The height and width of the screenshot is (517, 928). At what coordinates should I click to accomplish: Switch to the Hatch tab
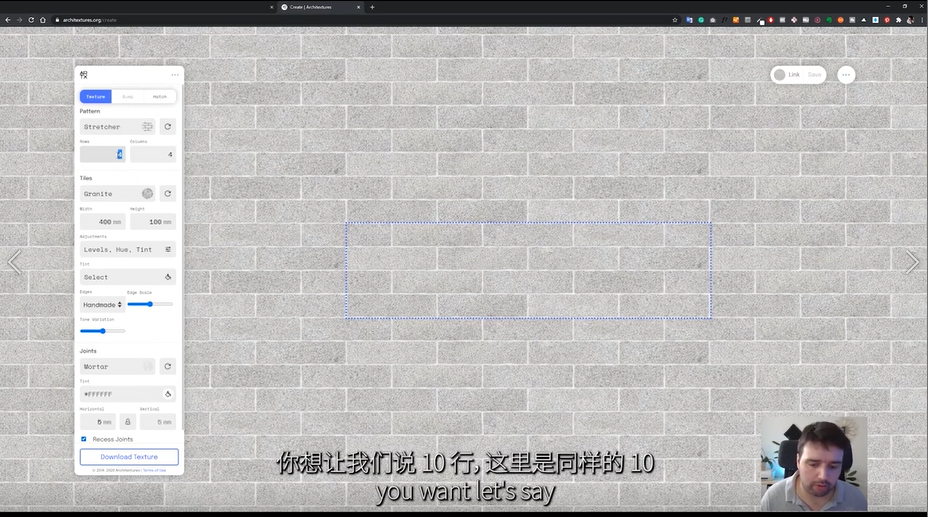(160, 96)
